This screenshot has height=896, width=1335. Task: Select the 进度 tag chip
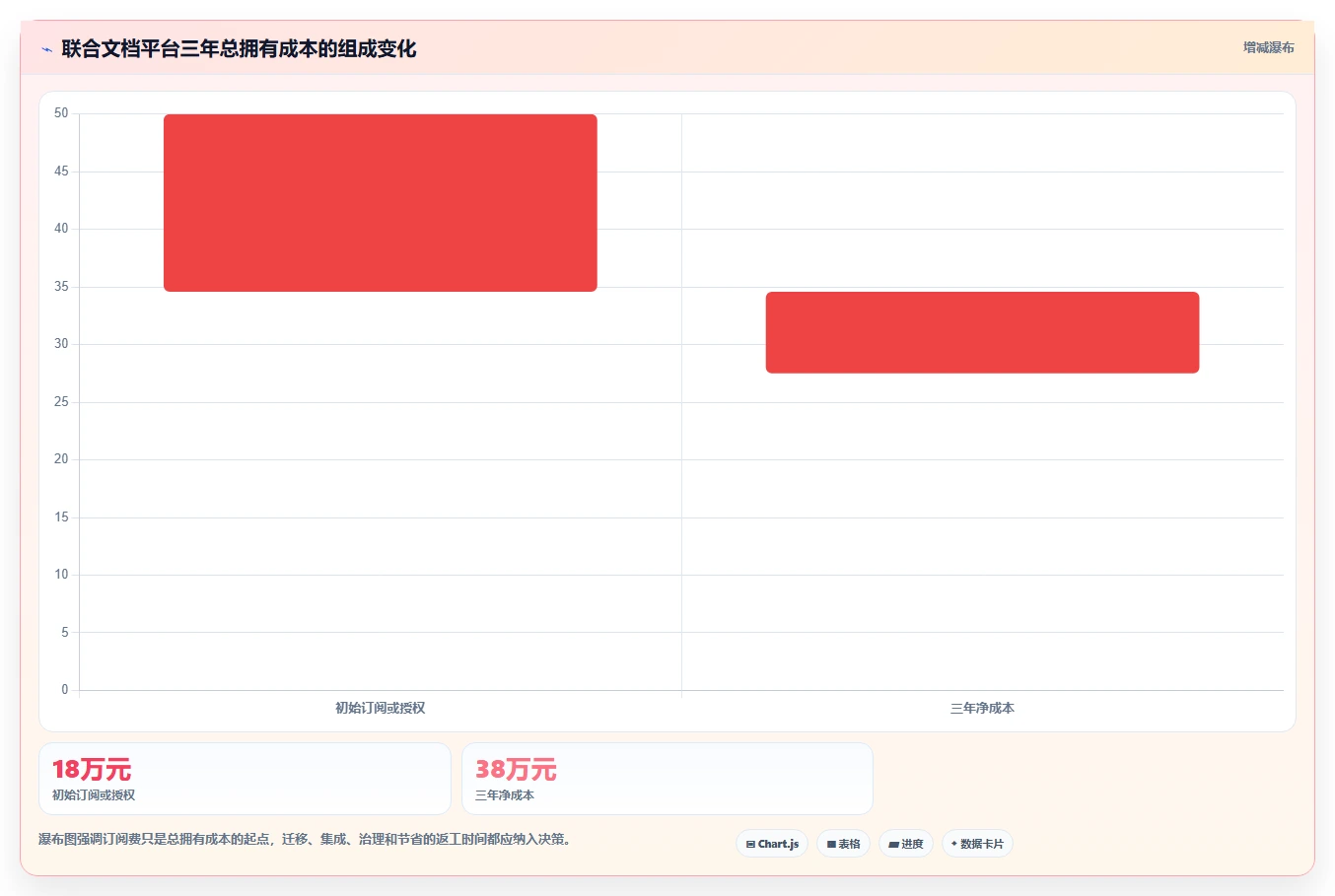[x=906, y=844]
